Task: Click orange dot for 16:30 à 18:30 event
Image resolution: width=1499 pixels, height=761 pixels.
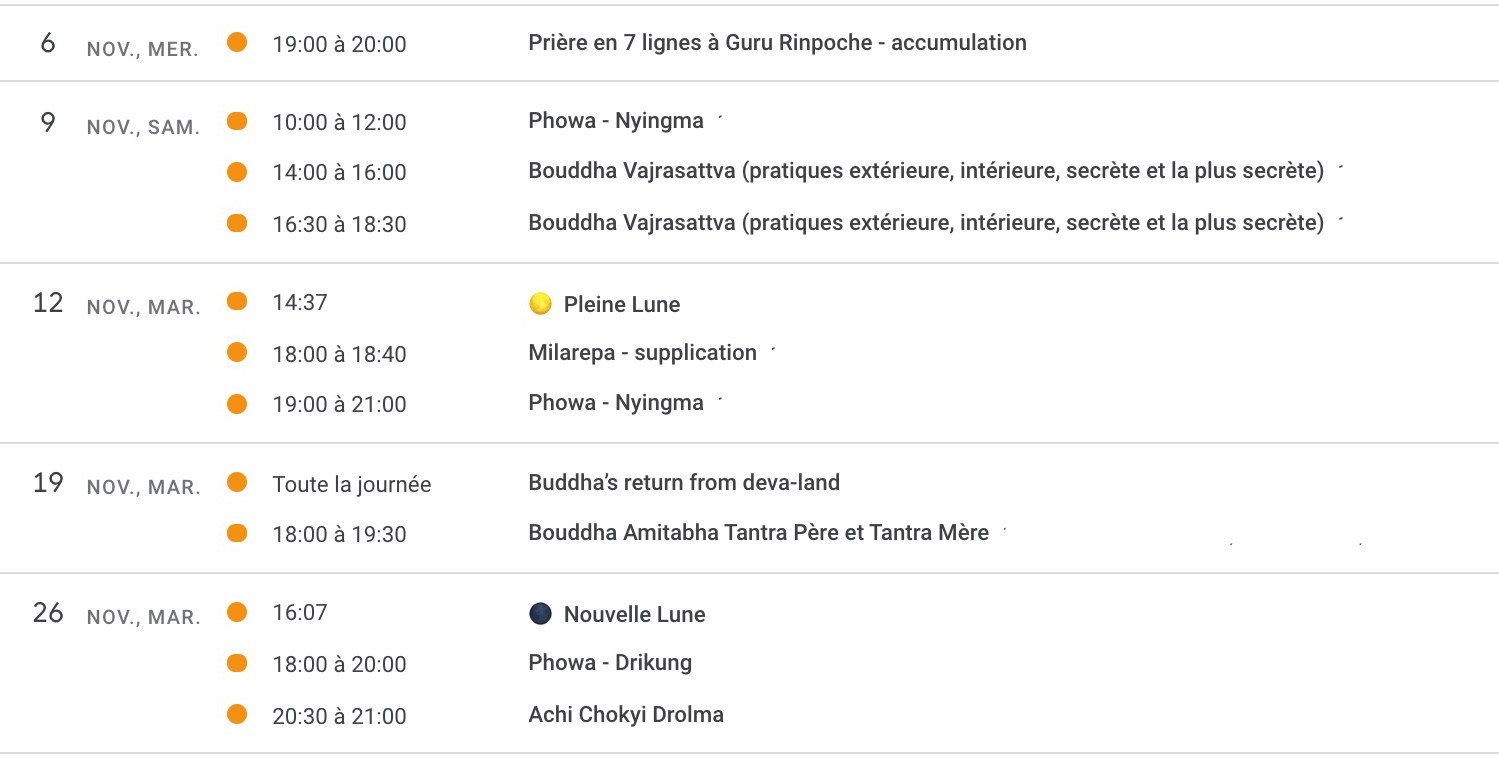Action: coord(237,222)
